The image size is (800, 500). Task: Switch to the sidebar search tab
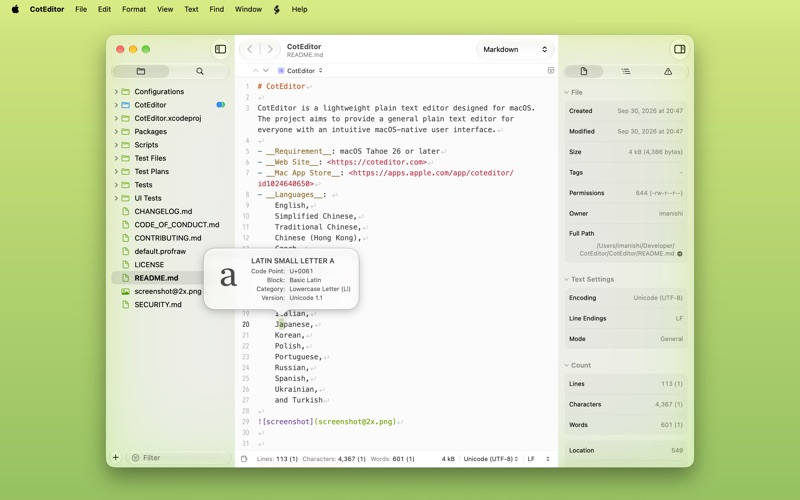(x=199, y=71)
